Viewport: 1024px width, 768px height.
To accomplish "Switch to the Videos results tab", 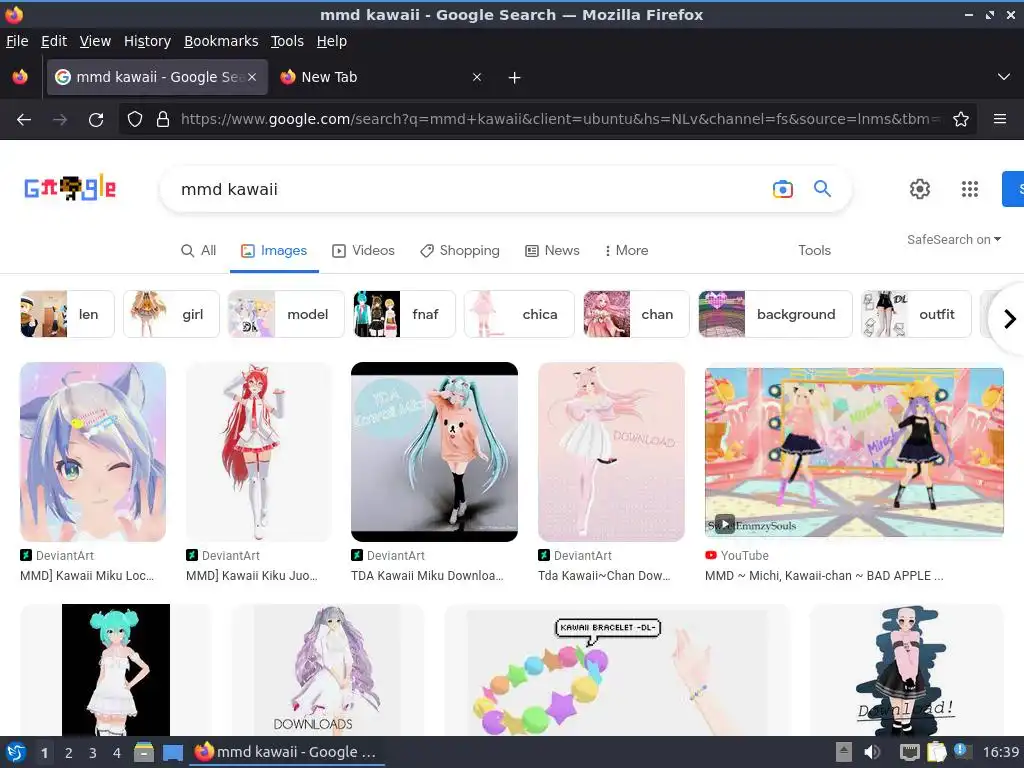I will point(363,251).
